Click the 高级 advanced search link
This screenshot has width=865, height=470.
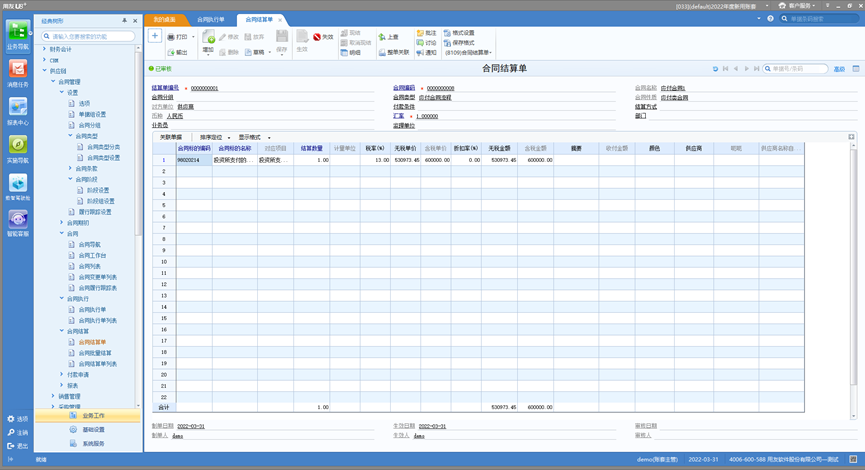coord(839,69)
